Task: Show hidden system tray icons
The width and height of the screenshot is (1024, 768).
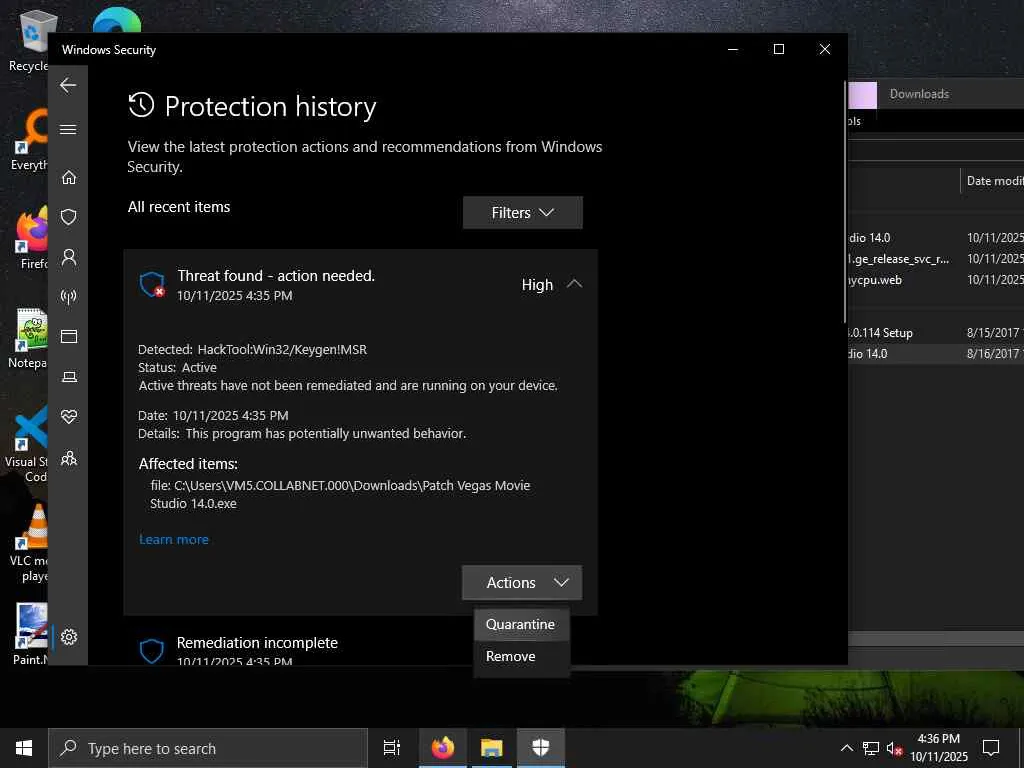Action: [x=846, y=748]
